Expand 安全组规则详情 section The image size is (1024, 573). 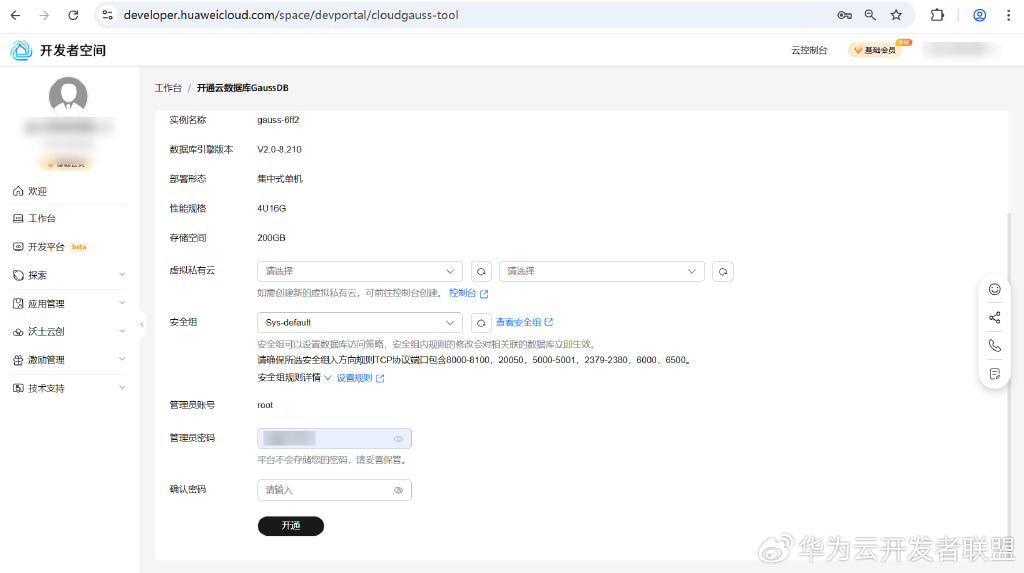[295, 378]
